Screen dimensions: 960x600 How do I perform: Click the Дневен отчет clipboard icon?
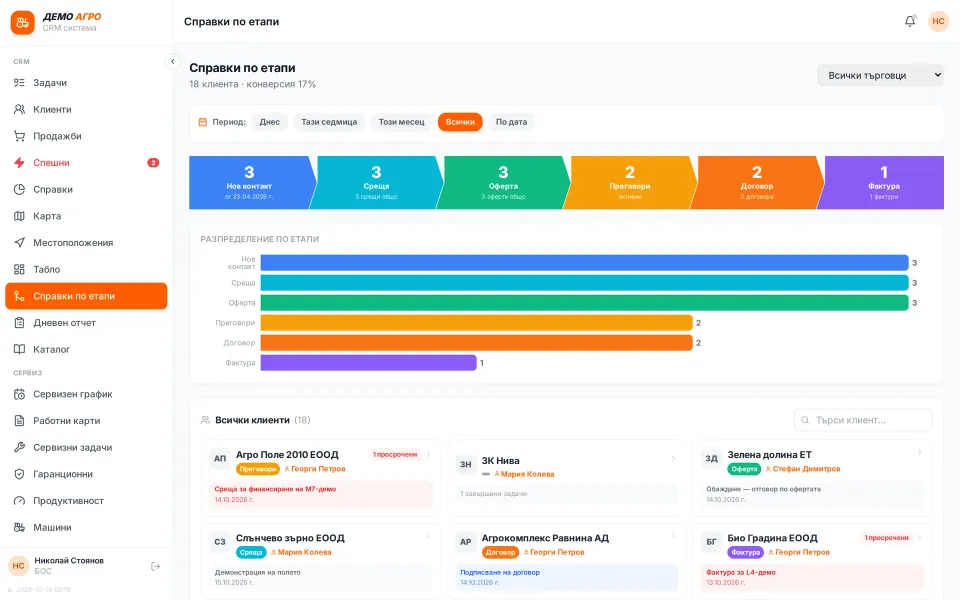coord(20,323)
